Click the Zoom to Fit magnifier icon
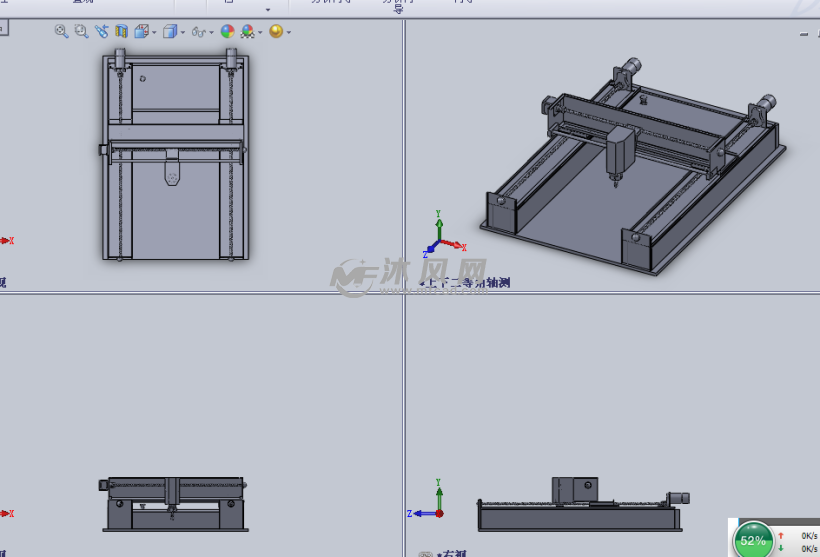This screenshot has height=557, width=820. [x=61, y=32]
